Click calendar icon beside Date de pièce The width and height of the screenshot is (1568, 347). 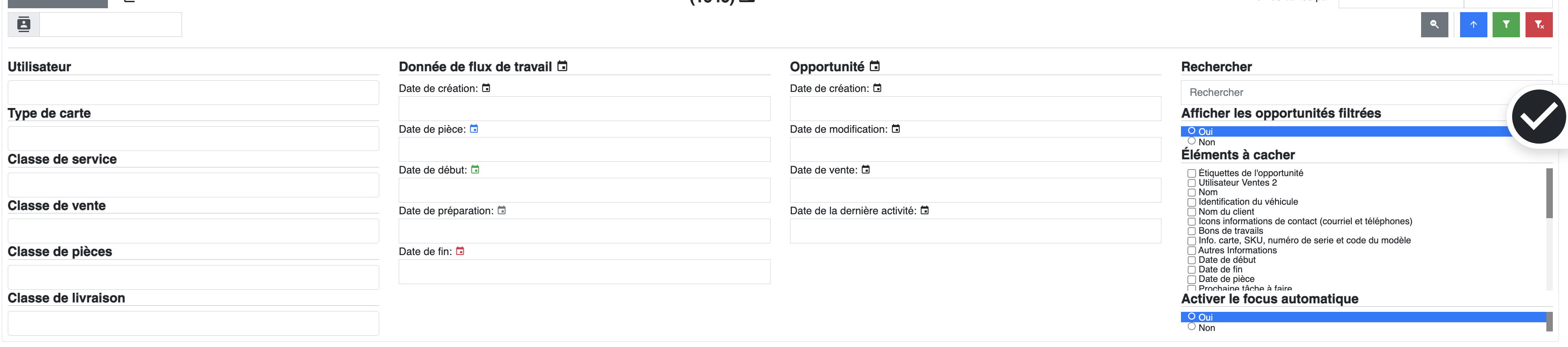click(474, 129)
